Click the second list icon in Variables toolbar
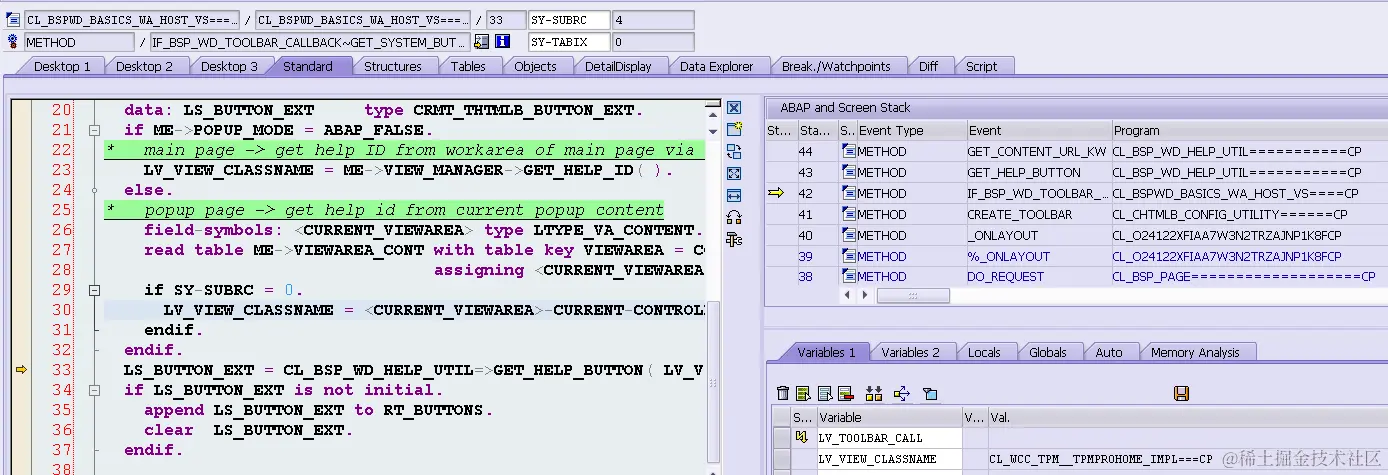 825,394
